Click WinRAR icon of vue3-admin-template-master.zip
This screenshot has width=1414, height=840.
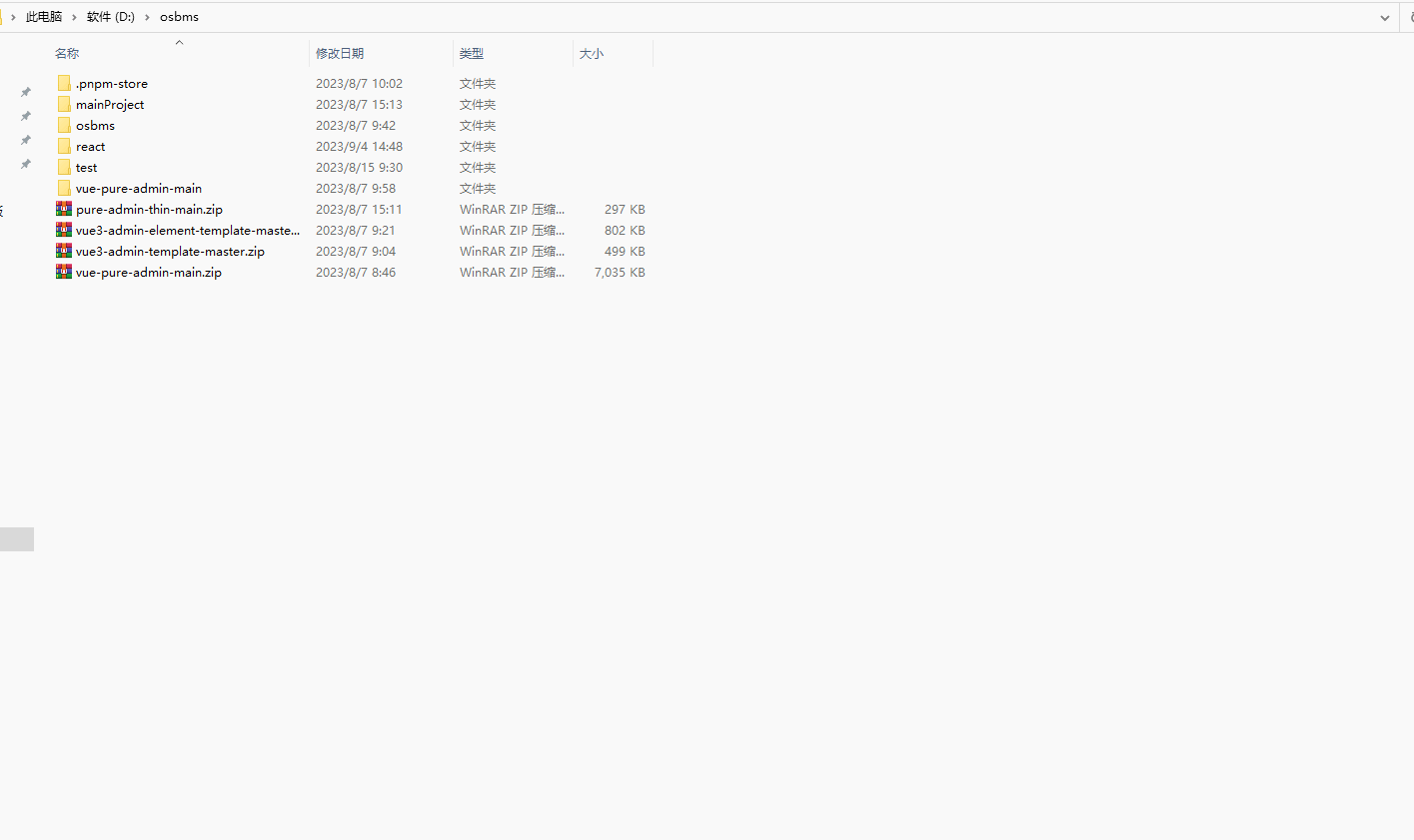[64, 251]
